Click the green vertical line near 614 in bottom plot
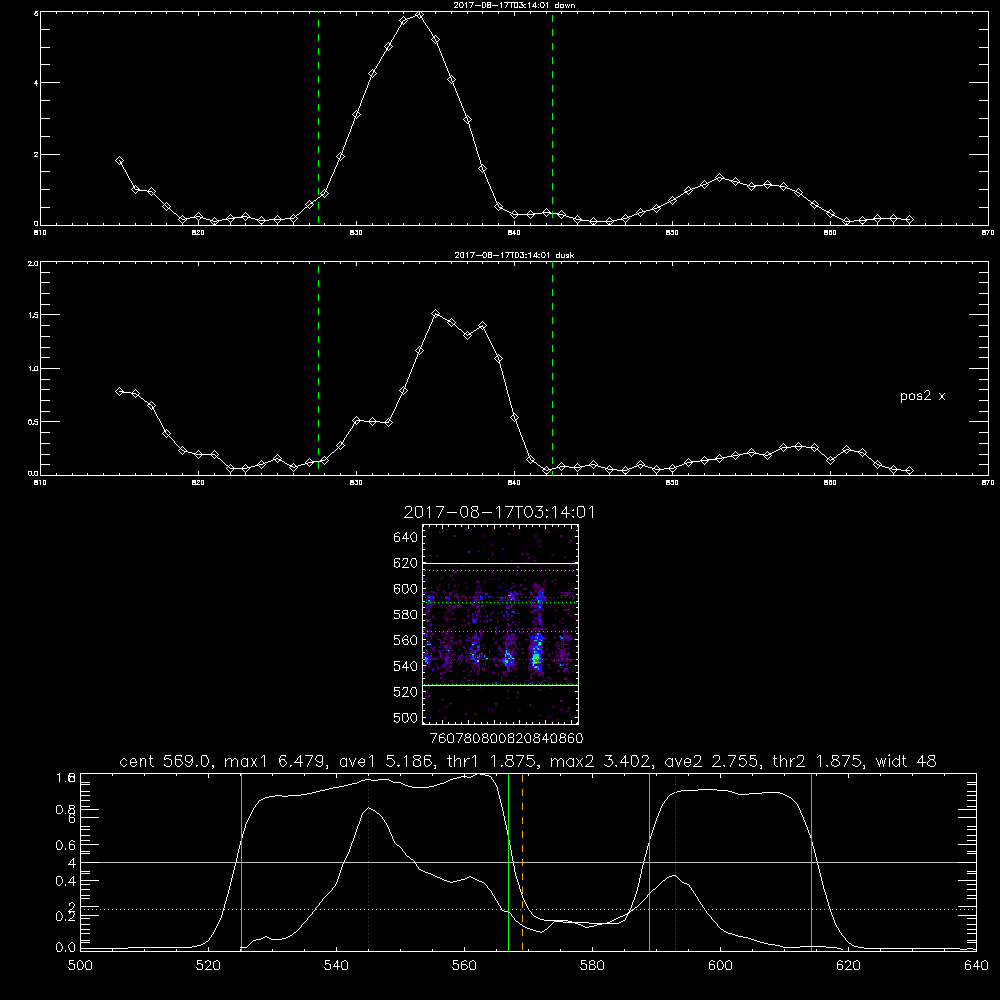 811,861
